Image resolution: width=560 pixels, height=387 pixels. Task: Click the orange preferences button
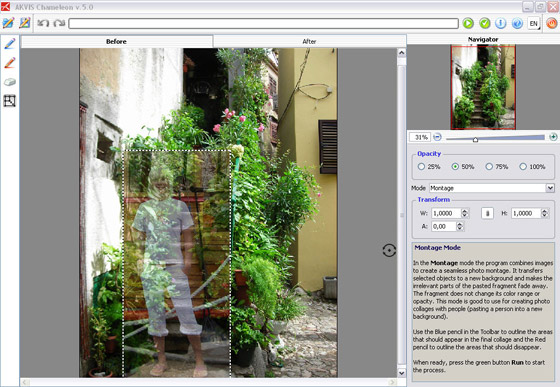[551, 24]
